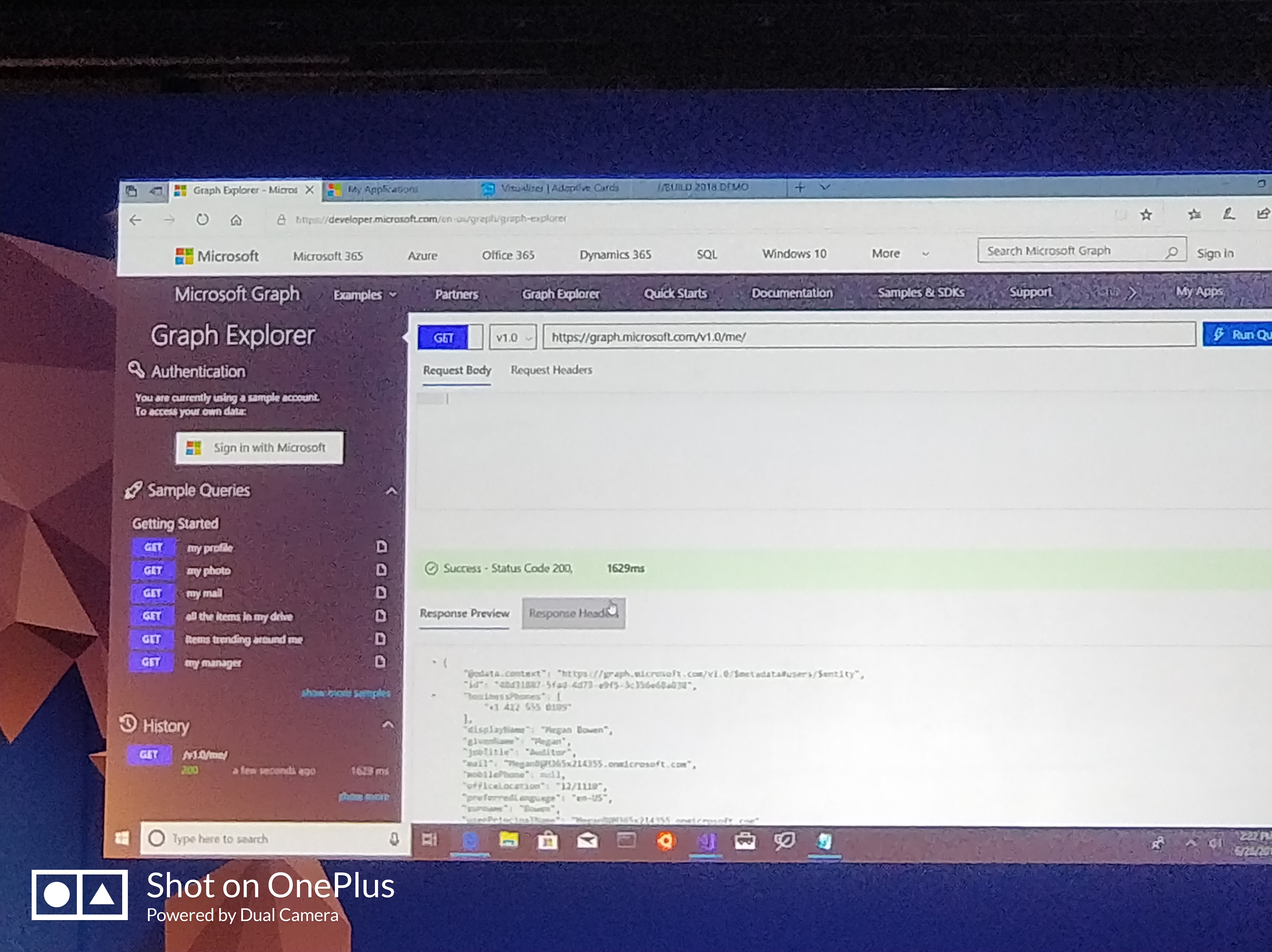1272x952 pixels.
Task: Switch to the Request Headers tab
Action: 551,370
